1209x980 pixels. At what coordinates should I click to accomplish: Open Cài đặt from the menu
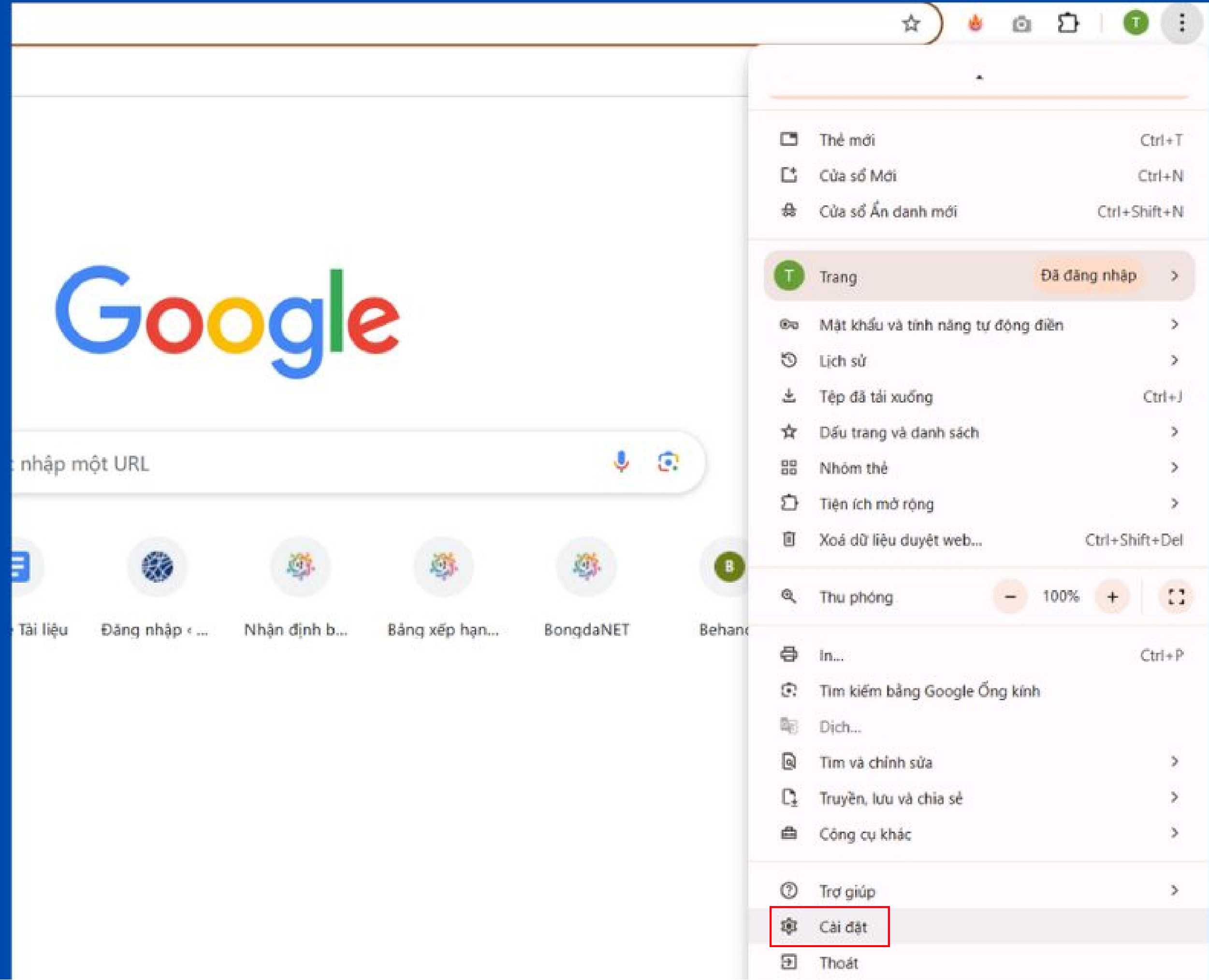pyautogui.click(x=843, y=927)
